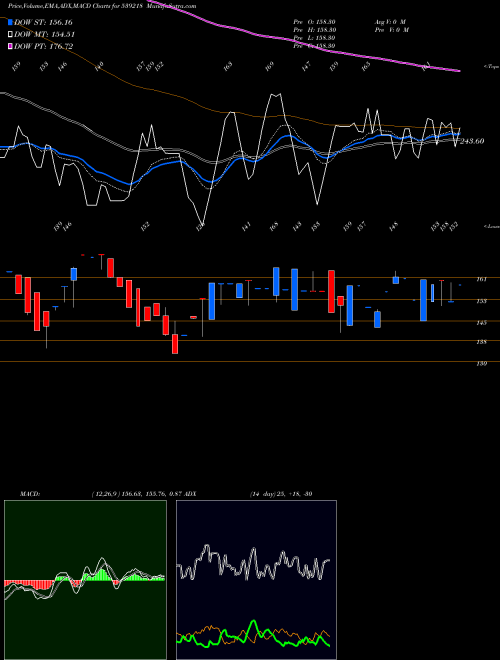Click the 'Pre H: 158.30' value

click(314, 30)
